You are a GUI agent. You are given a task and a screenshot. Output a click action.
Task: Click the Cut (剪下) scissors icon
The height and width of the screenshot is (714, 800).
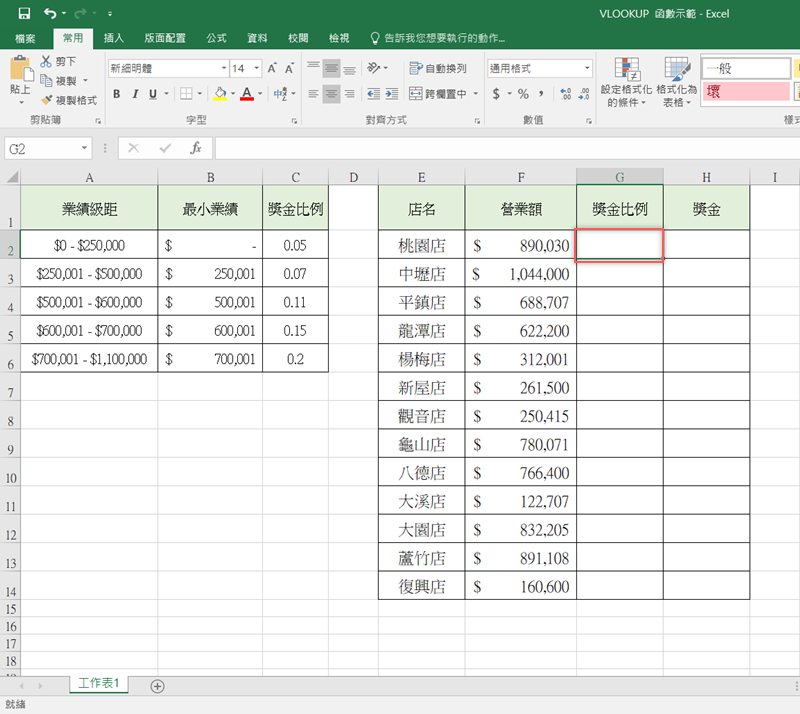[x=46, y=62]
